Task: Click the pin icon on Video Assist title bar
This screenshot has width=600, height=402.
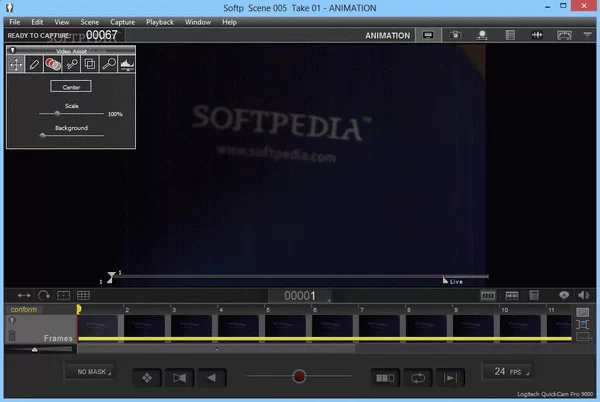Action: 12,50
